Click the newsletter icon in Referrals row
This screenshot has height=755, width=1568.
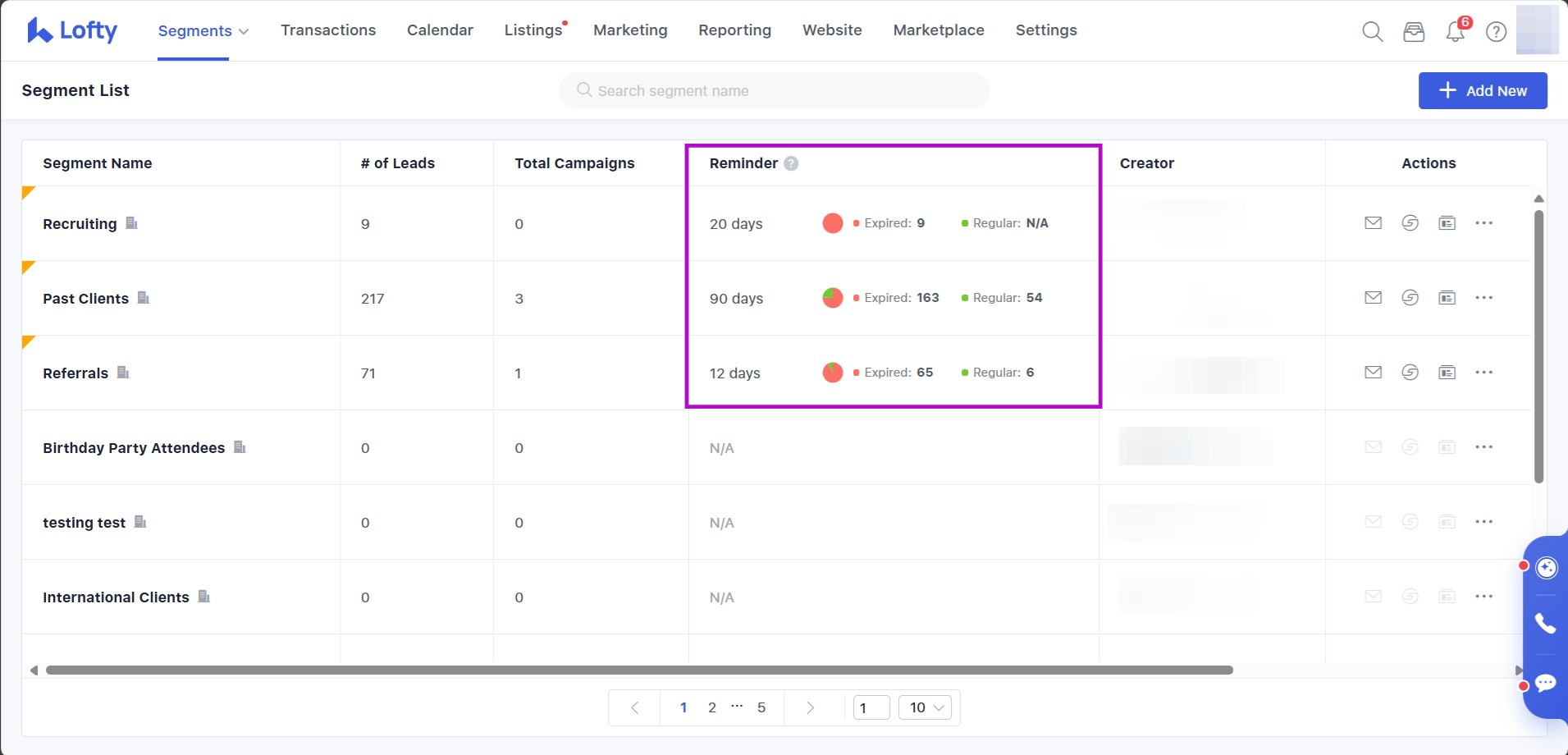coord(1447,373)
